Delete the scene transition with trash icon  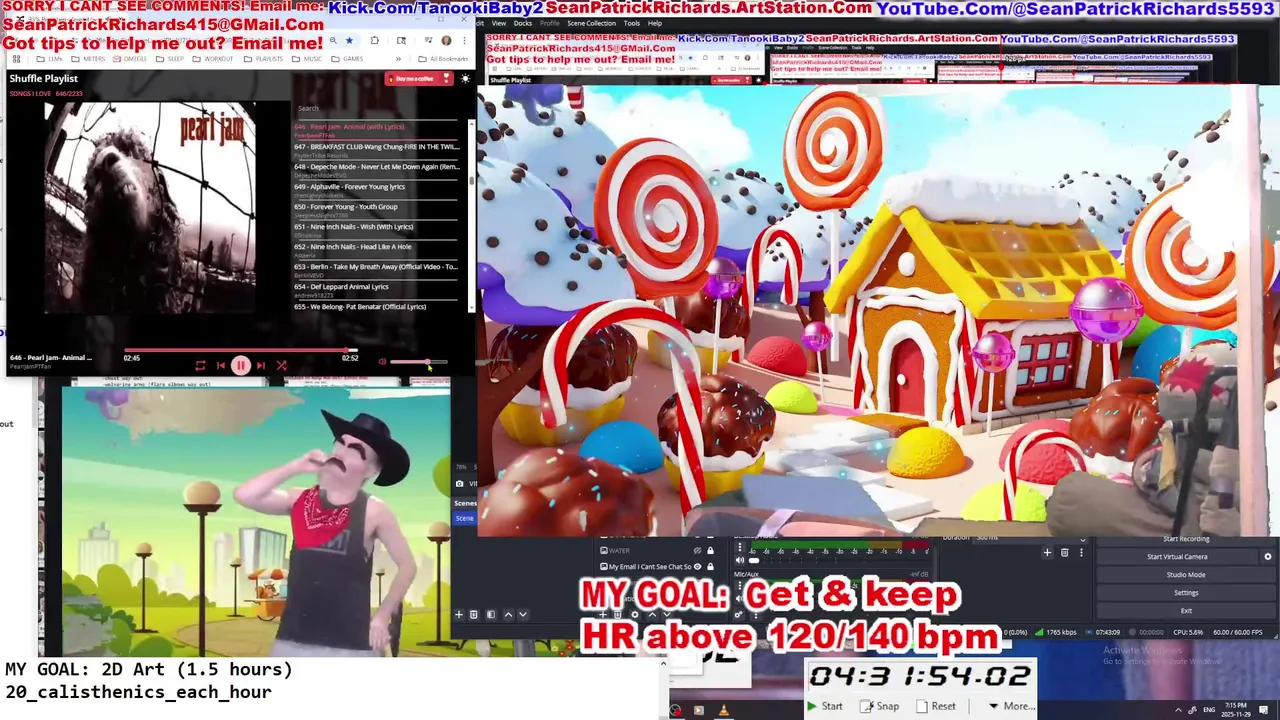pos(1064,553)
